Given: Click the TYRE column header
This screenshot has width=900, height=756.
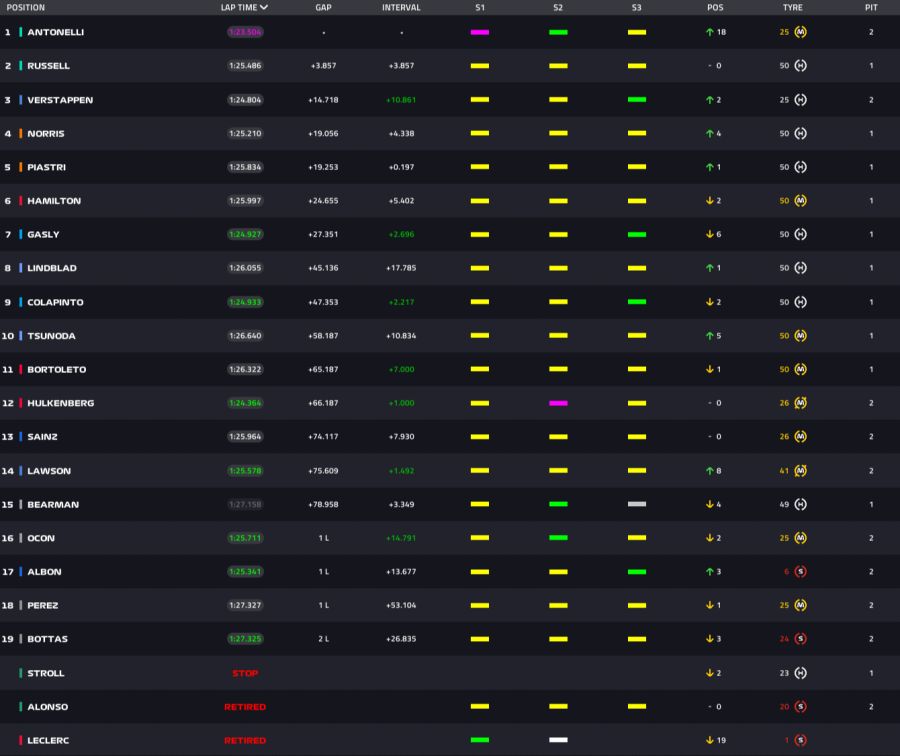Looking at the screenshot, I should click(793, 7).
